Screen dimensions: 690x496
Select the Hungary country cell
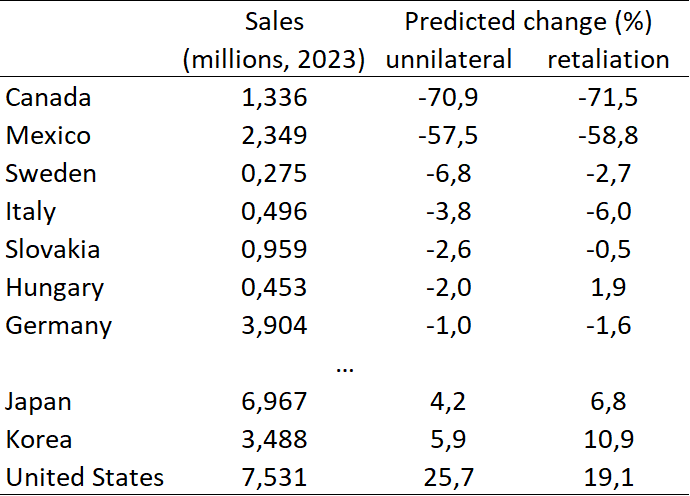pyautogui.click(x=54, y=287)
